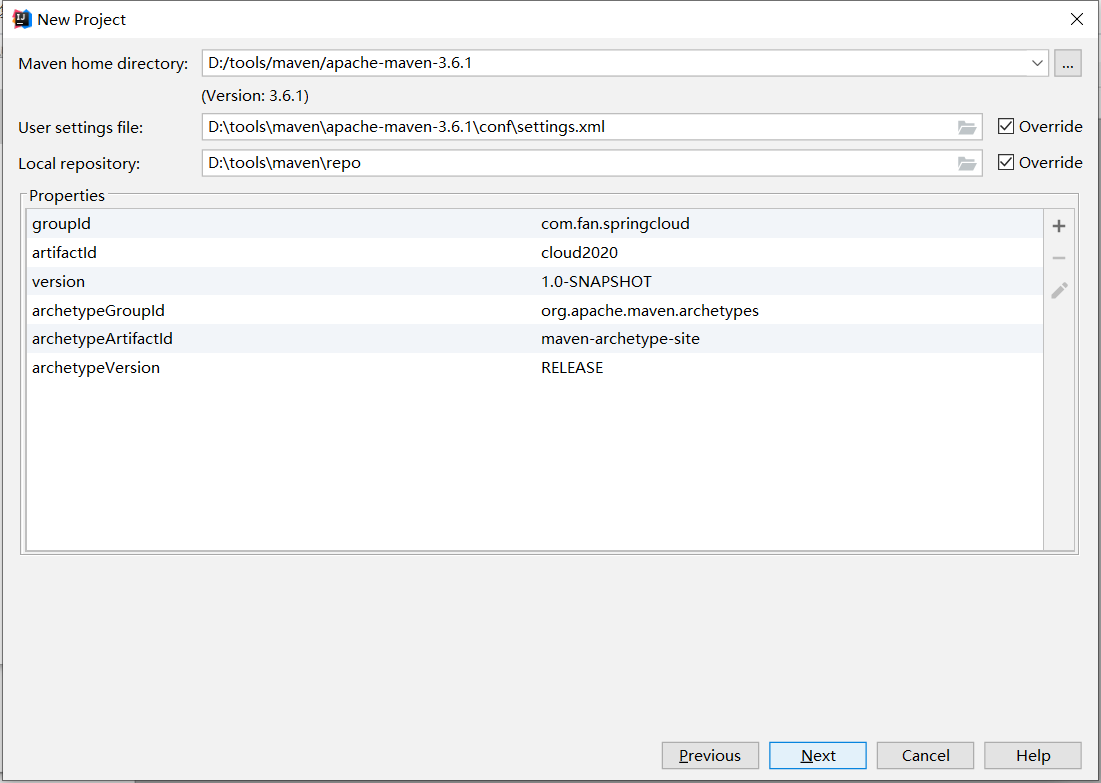Click the edit property pencil icon
1101x783 pixels.
tap(1059, 290)
